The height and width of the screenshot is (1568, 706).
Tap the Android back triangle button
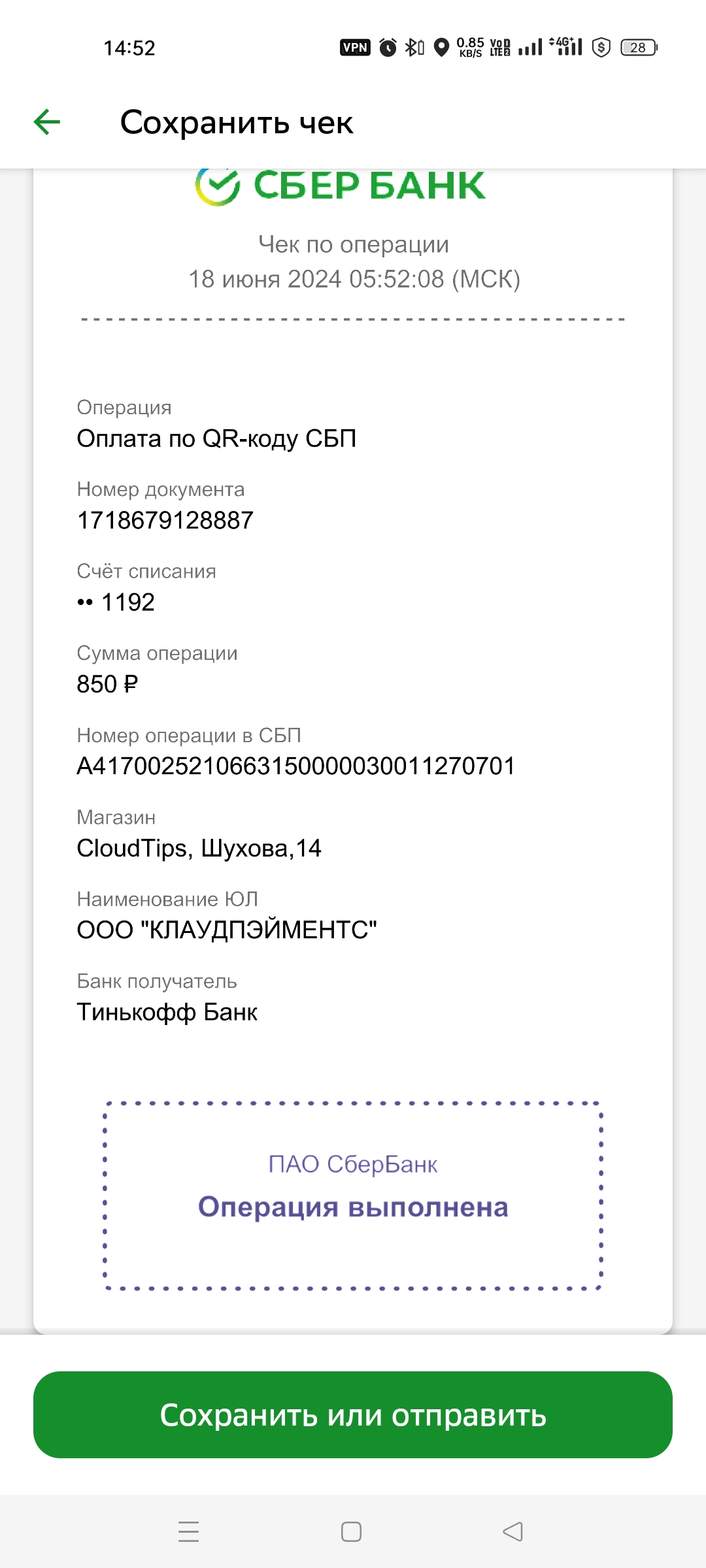[x=513, y=1531]
